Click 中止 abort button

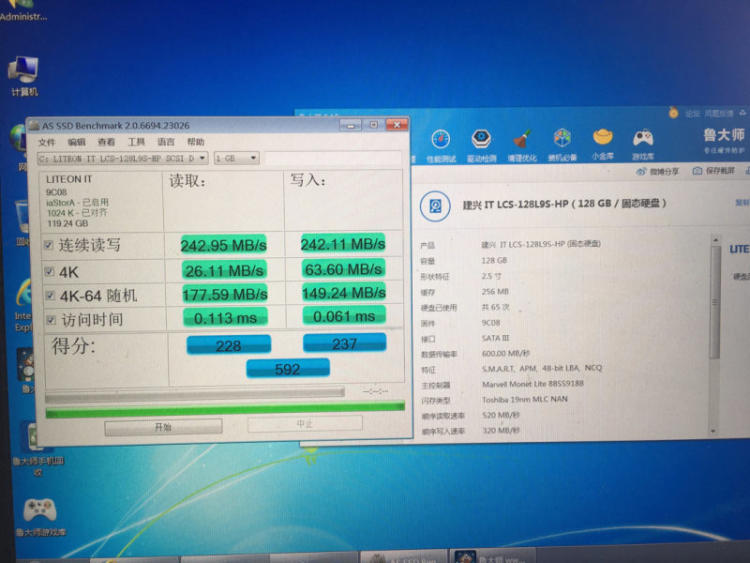(305, 424)
